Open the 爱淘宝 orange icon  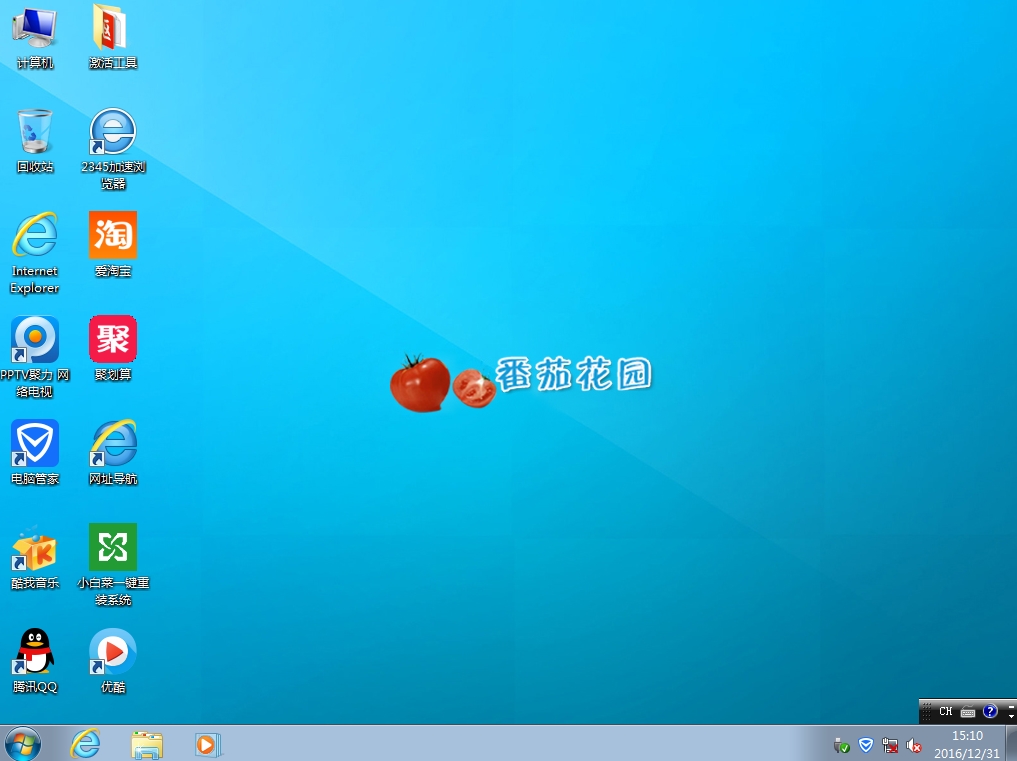(113, 244)
